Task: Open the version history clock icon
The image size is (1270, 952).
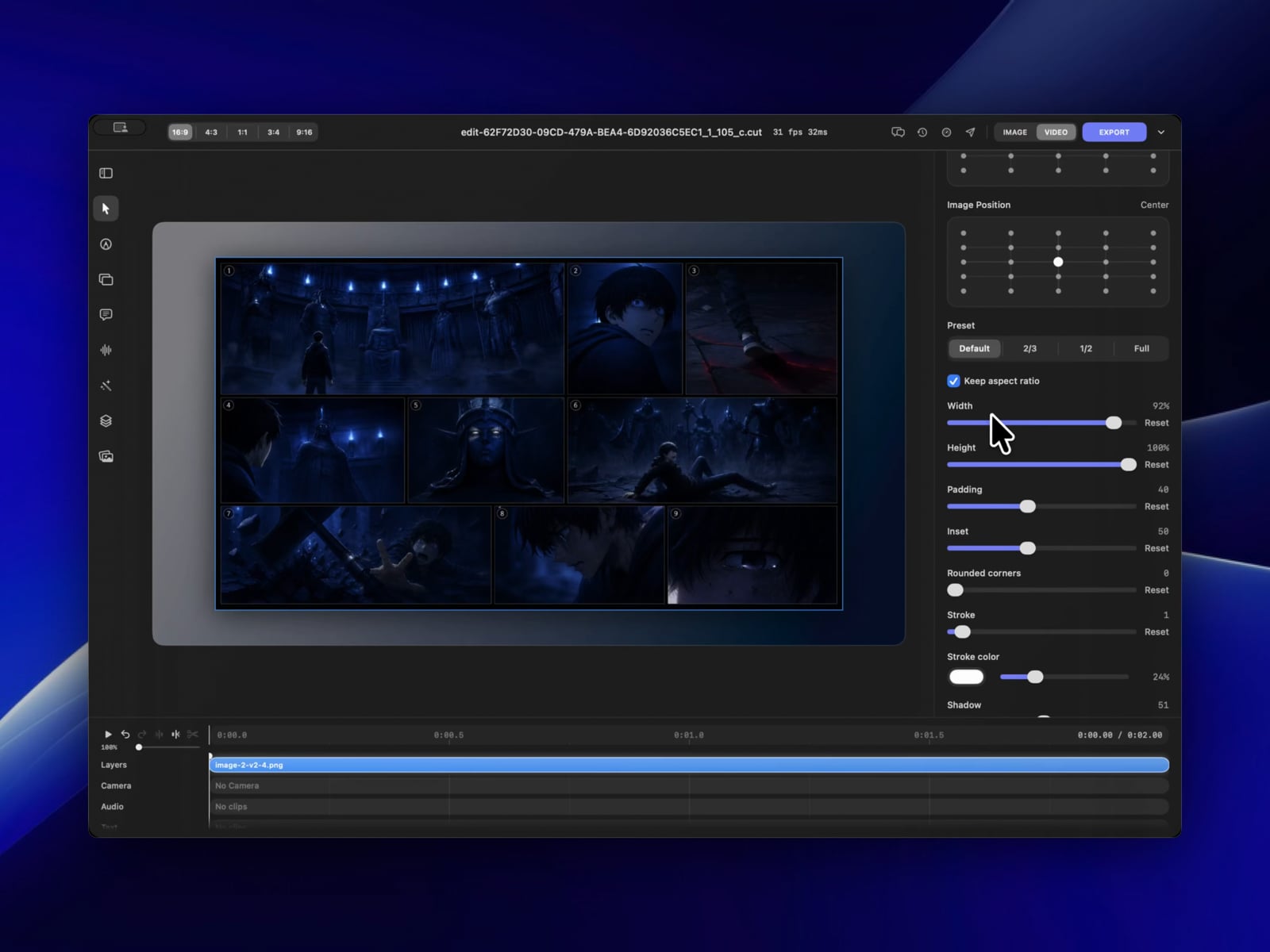Action: [922, 132]
